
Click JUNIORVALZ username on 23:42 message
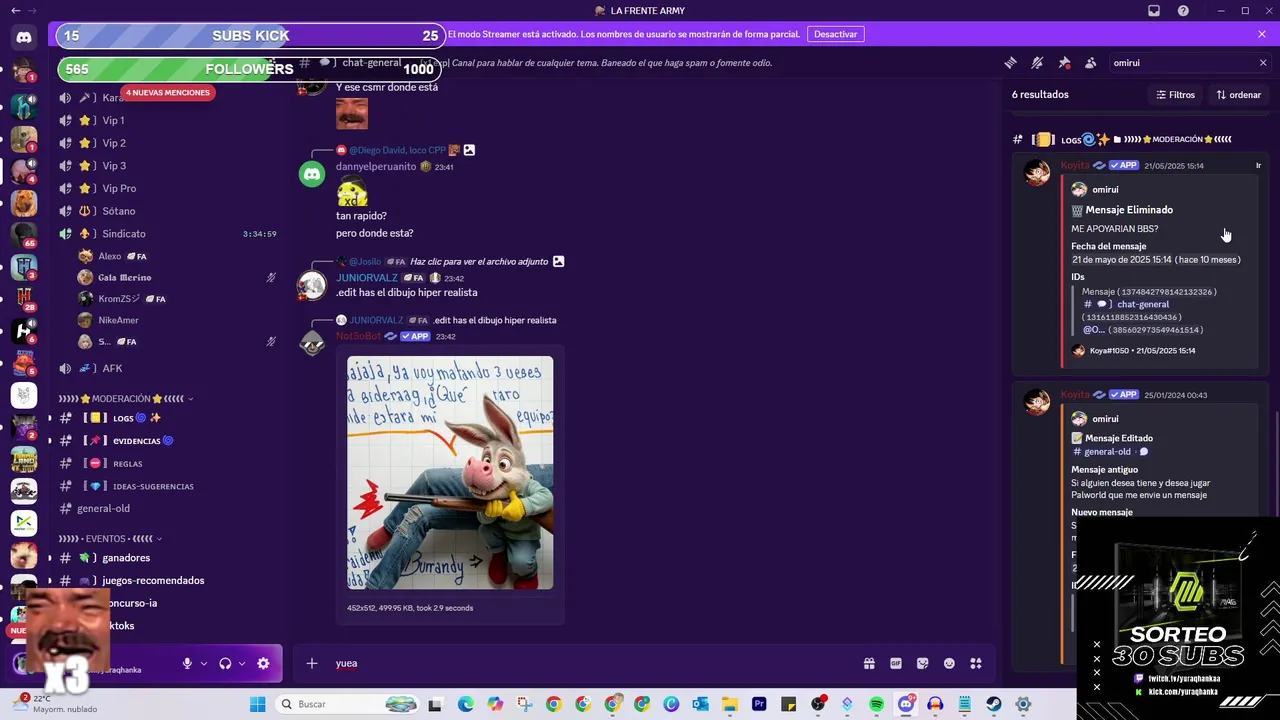pos(367,278)
